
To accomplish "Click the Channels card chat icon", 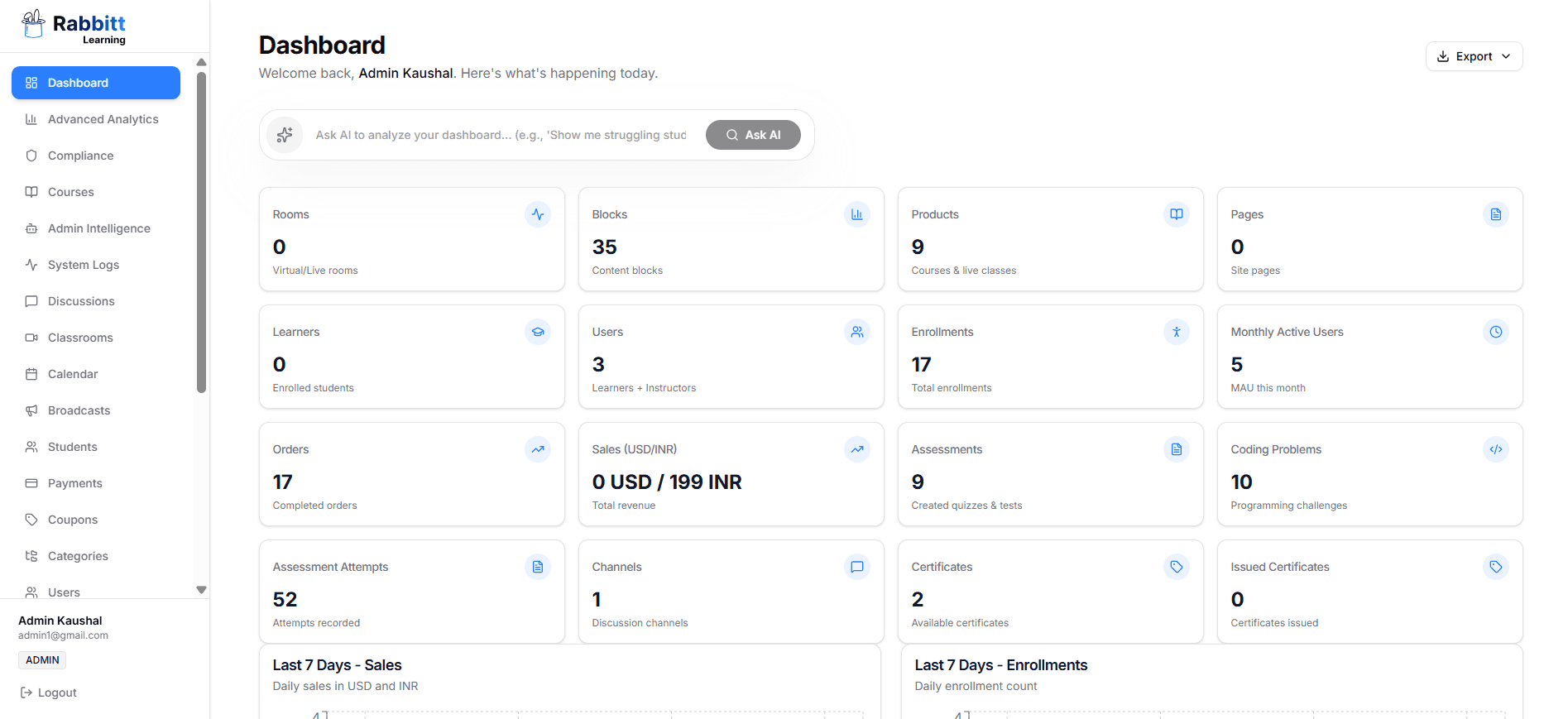I will [x=857, y=567].
